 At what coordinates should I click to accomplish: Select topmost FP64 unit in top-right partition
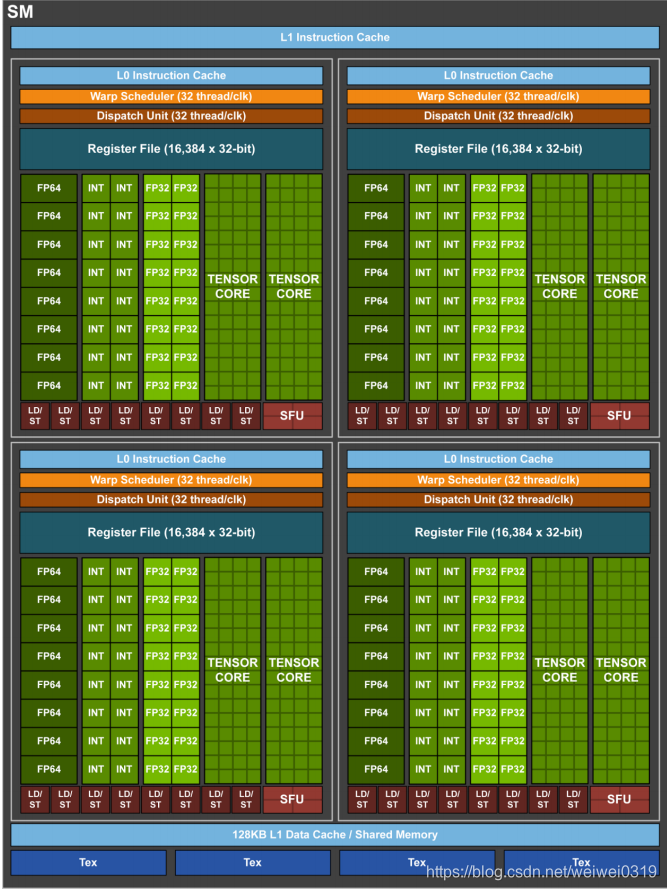[x=376, y=188]
